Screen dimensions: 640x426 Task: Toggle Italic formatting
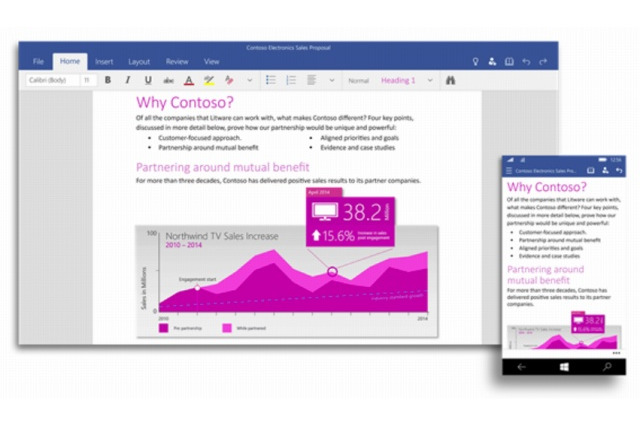[x=128, y=80]
